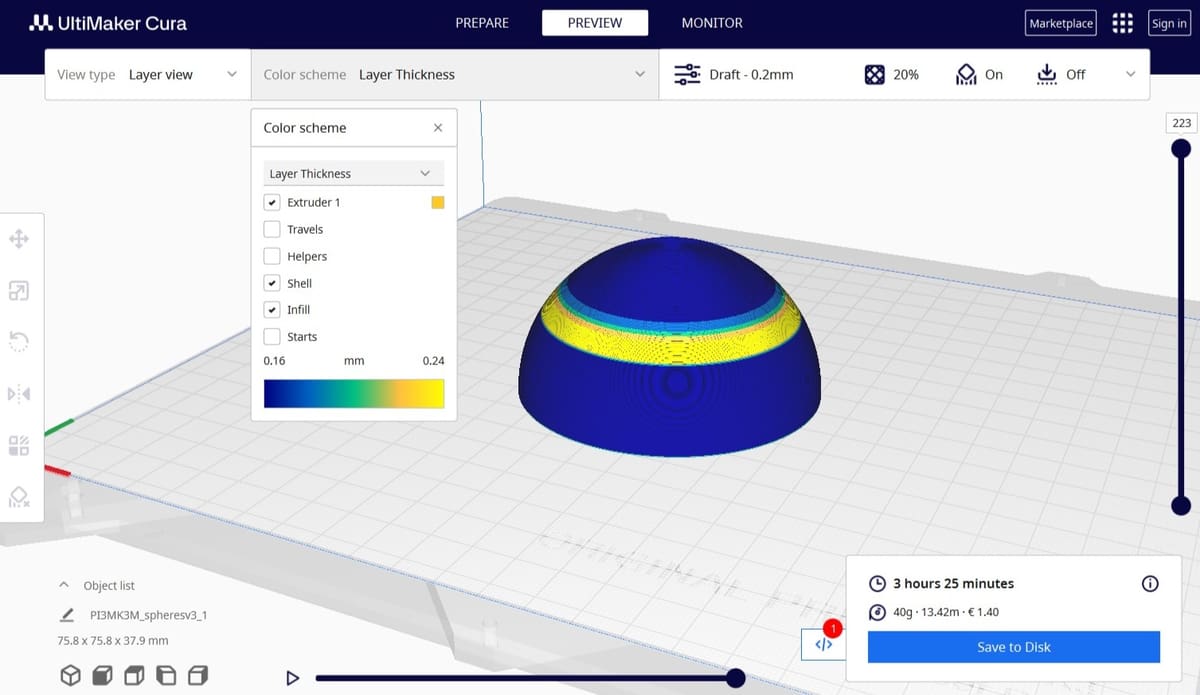Enable the Starts checkbox
This screenshot has height=695, width=1200.
(272, 337)
